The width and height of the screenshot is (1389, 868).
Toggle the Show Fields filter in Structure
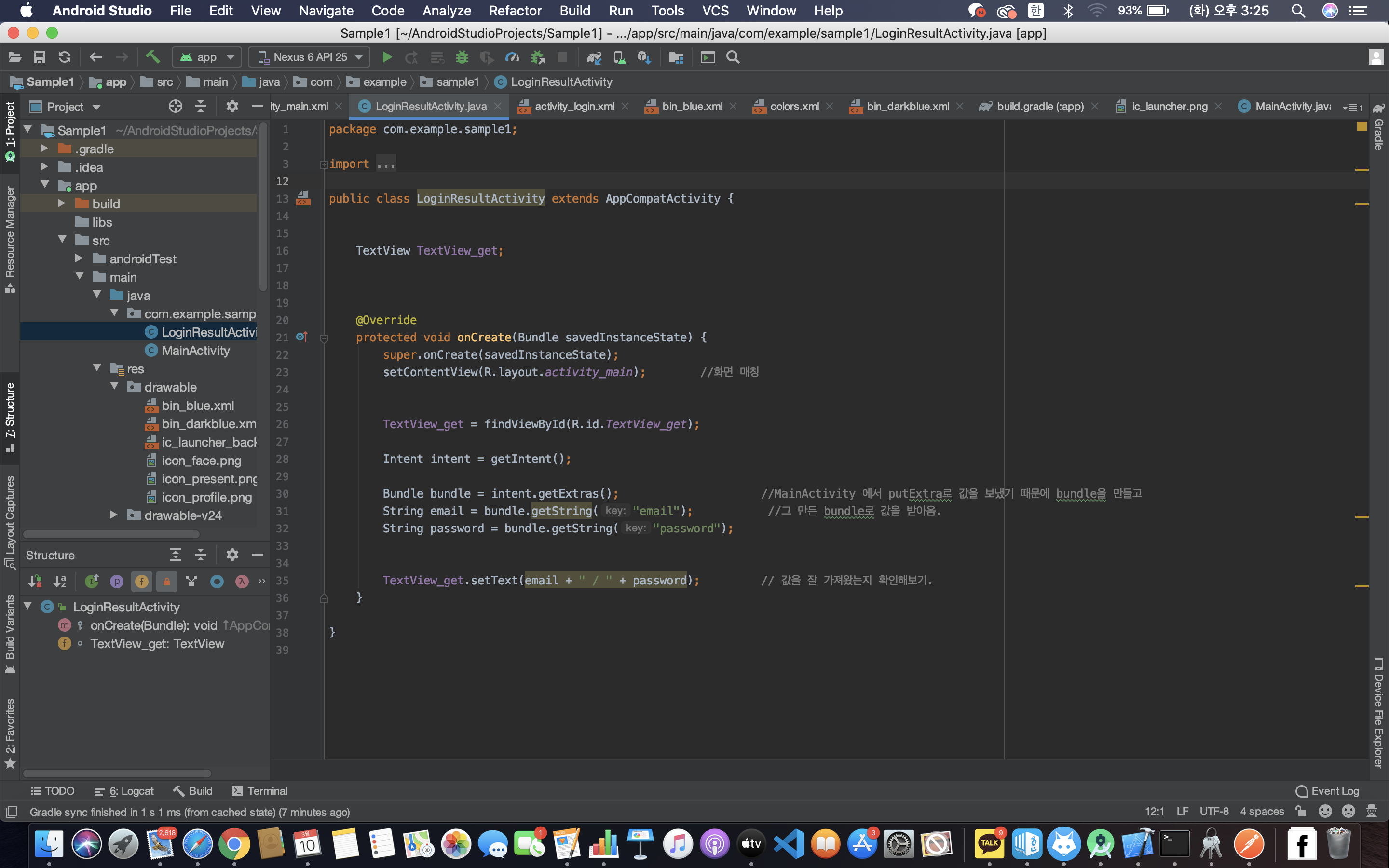[x=141, y=582]
